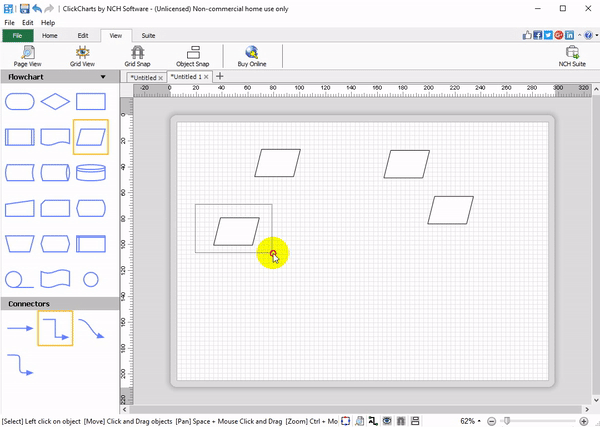
Task: Select the card shape with clipped corner
Action: coord(55,208)
